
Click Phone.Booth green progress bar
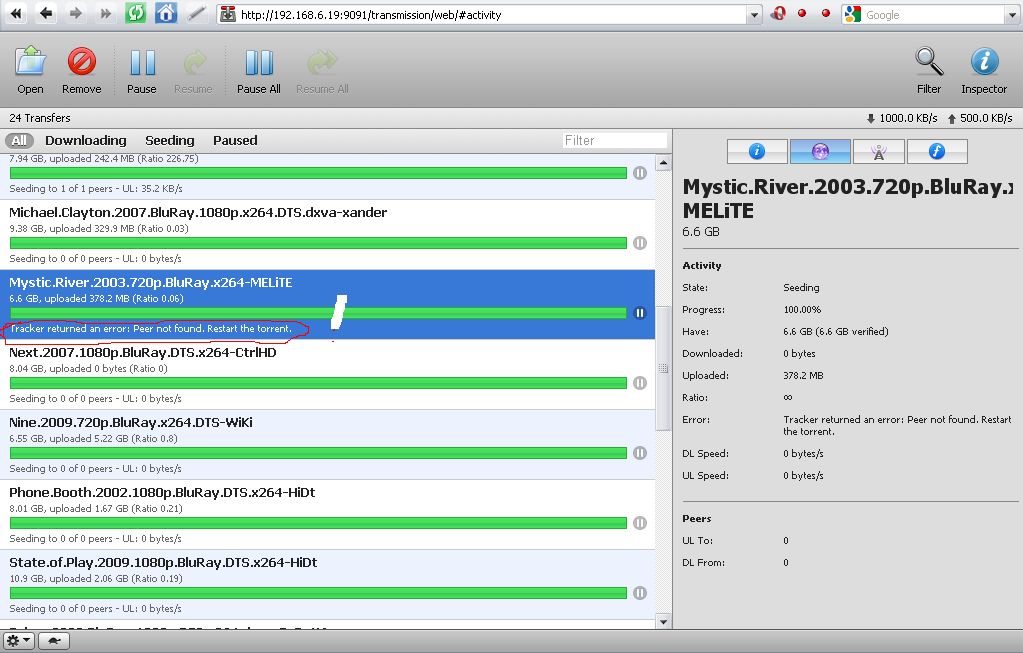point(318,523)
